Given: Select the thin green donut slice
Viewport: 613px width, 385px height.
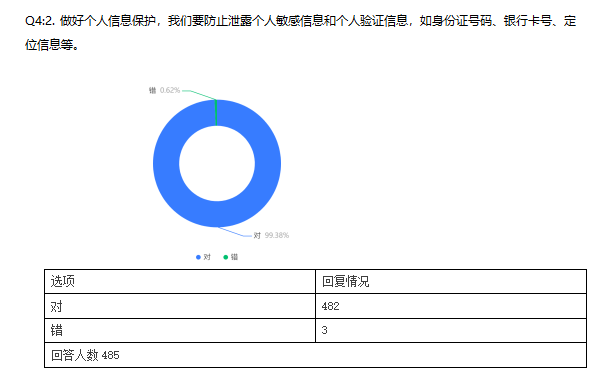Looking at the screenshot, I should coord(216,113).
